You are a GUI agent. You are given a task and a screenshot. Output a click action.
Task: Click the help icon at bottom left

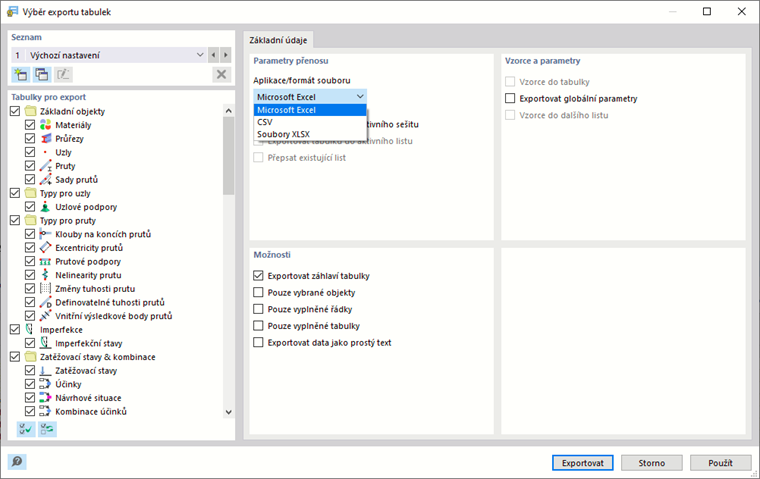tap(16, 462)
